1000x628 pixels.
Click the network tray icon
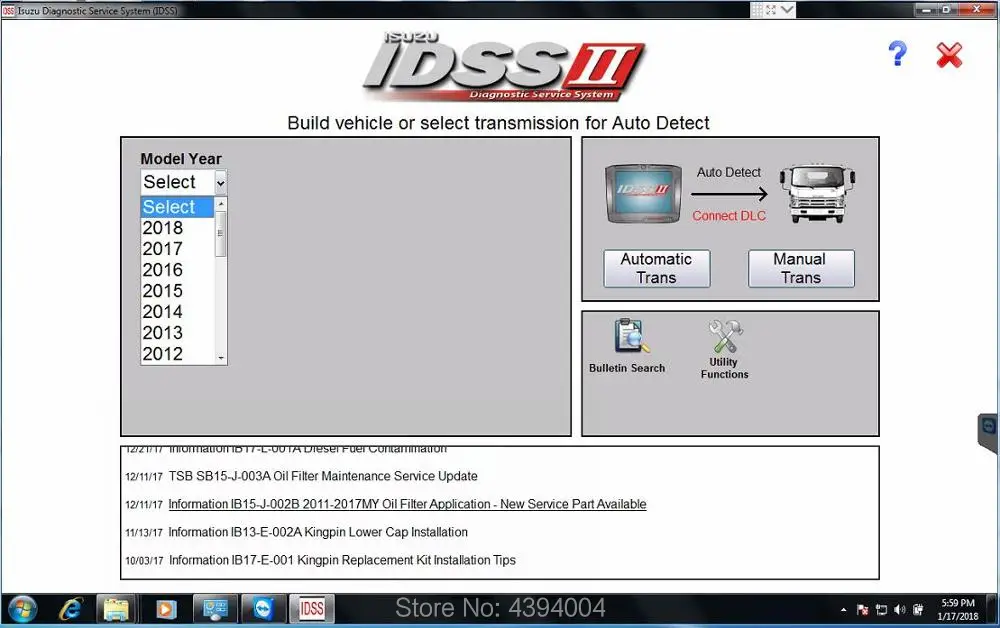[881, 610]
